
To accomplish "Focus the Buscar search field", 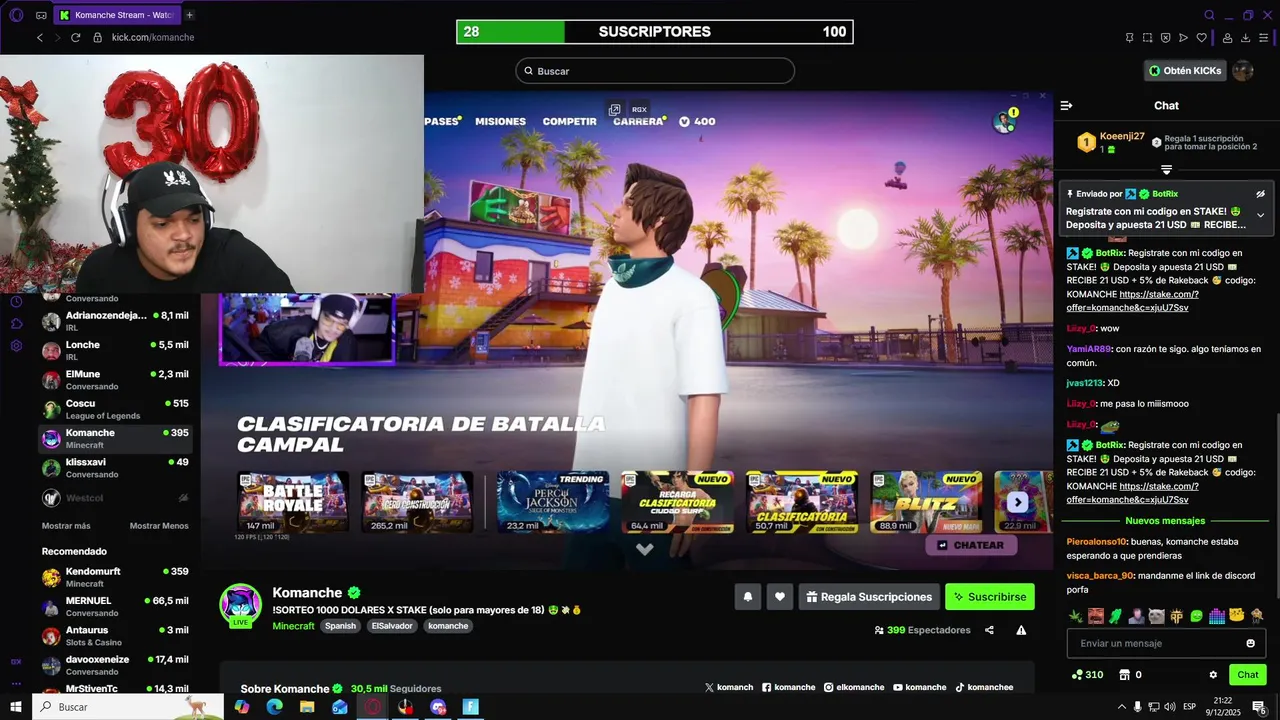I will [x=655, y=71].
